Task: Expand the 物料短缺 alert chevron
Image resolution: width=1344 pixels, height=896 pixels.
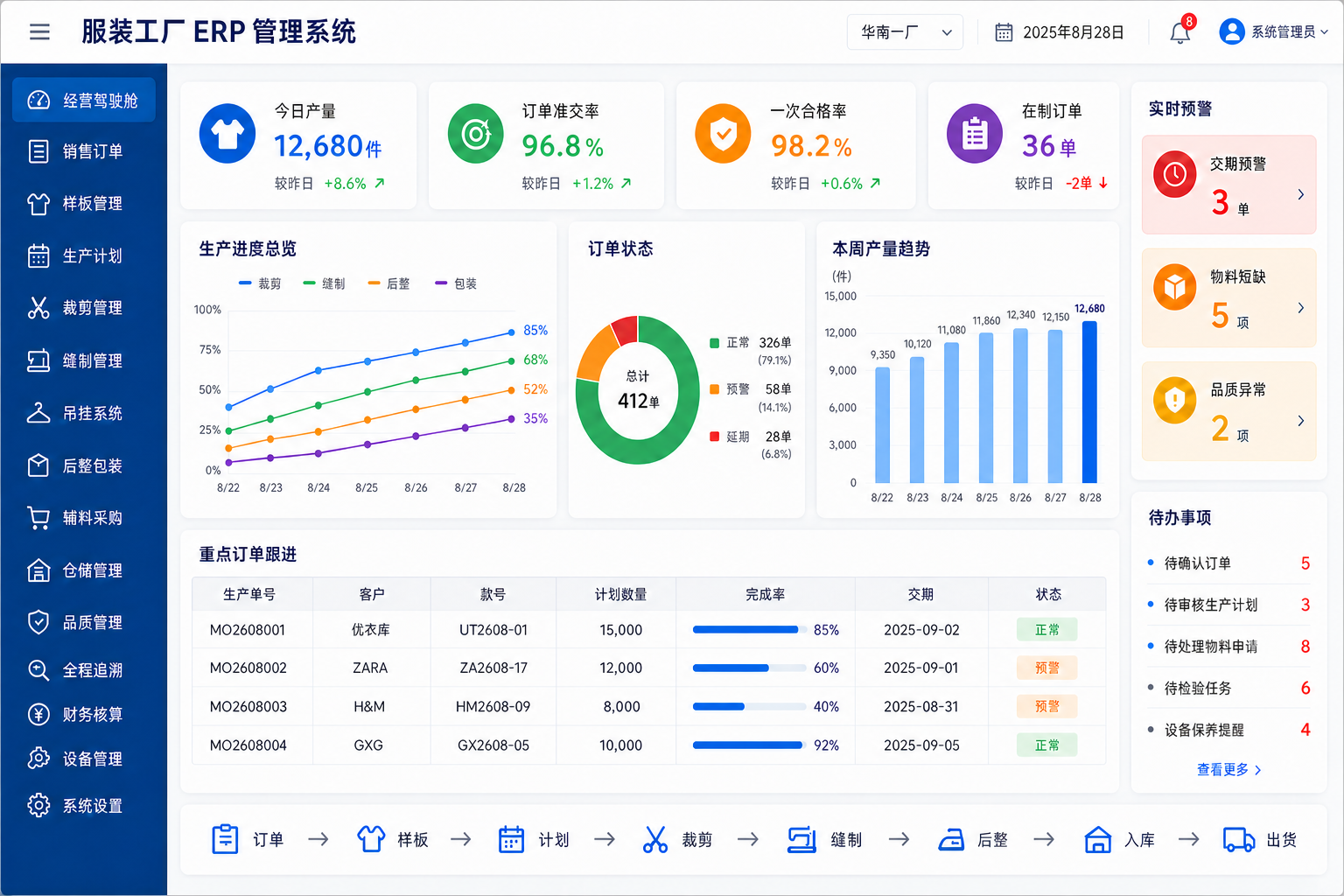Action: point(1301,308)
